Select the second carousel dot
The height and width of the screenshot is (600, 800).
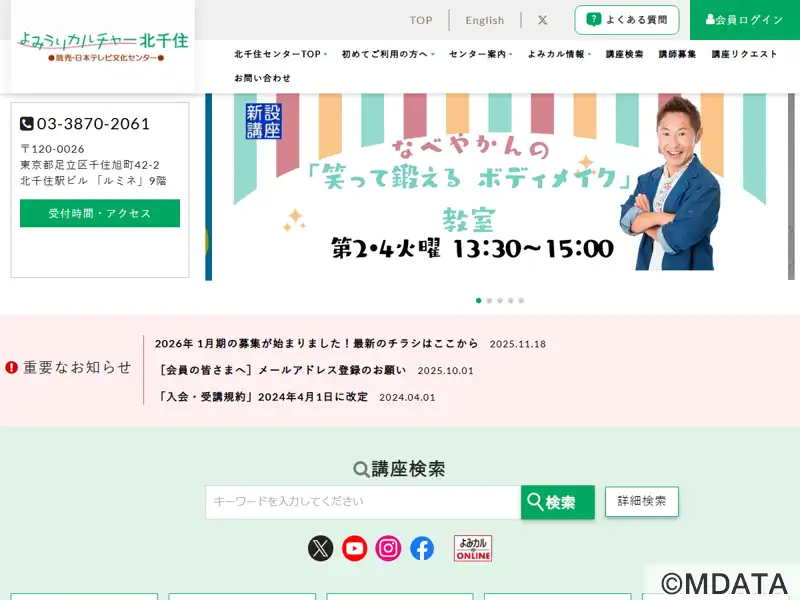(x=489, y=301)
